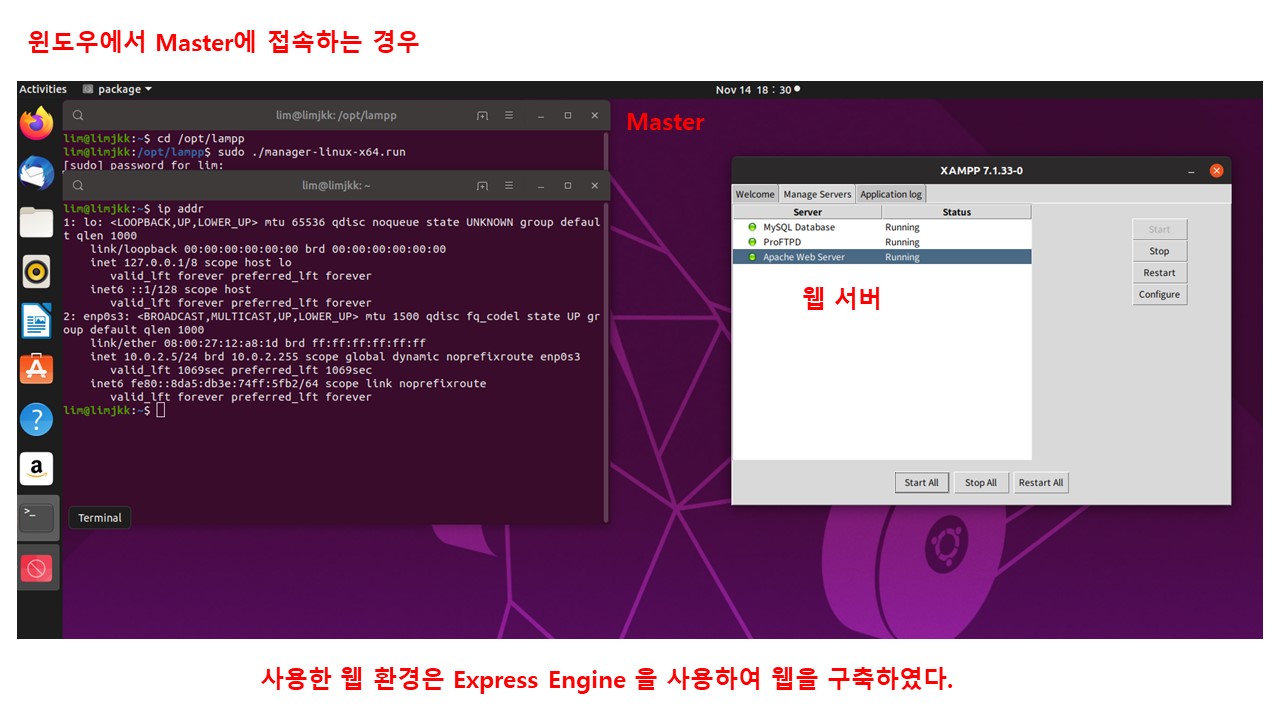Add new tab in lim@limjkk:~ terminal
Image resolution: width=1280 pixels, height=720 pixels.
pos(482,185)
